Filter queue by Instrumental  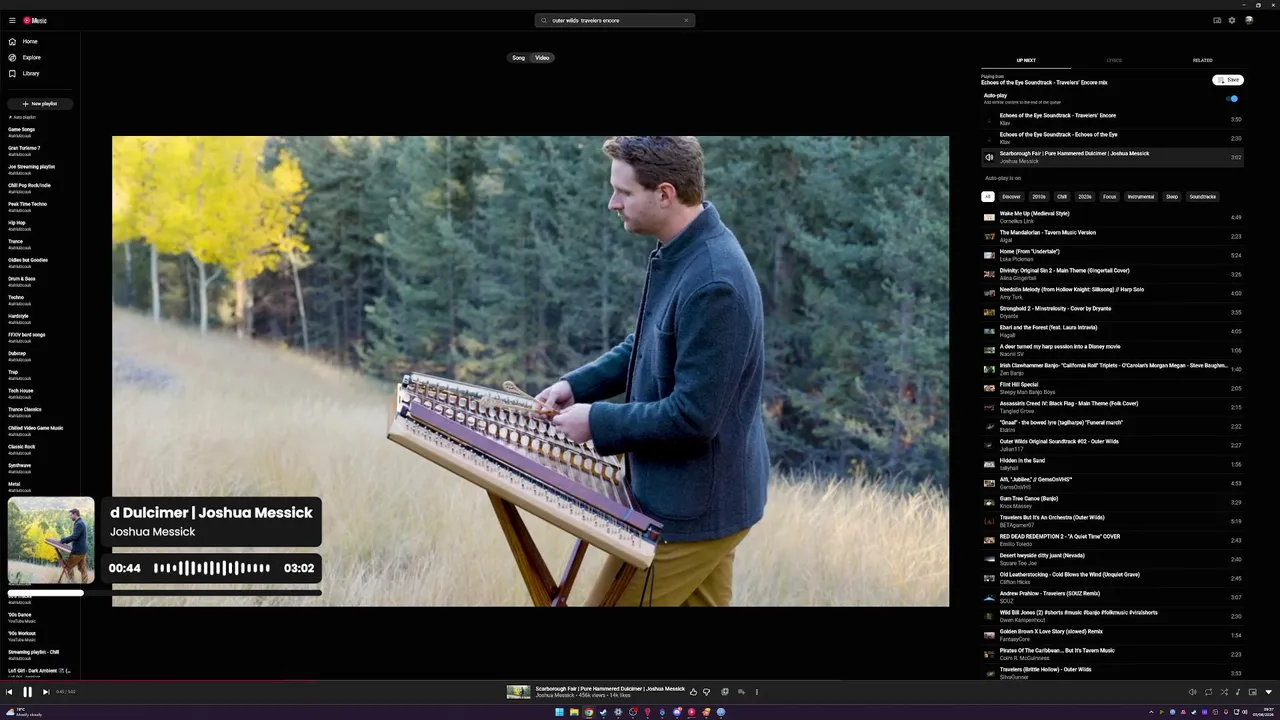[x=1141, y=197]
